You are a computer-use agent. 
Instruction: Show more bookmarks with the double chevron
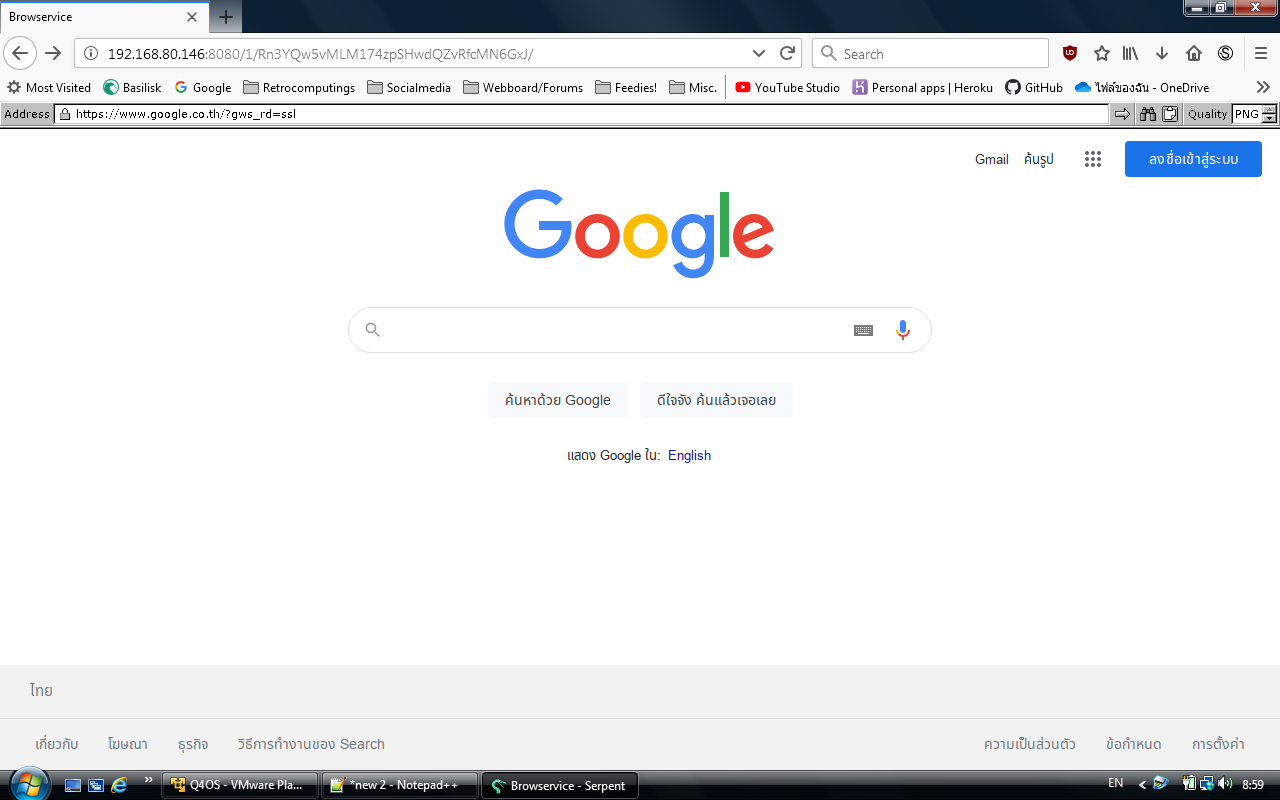pyautogui.click(x=1263, y=87)
